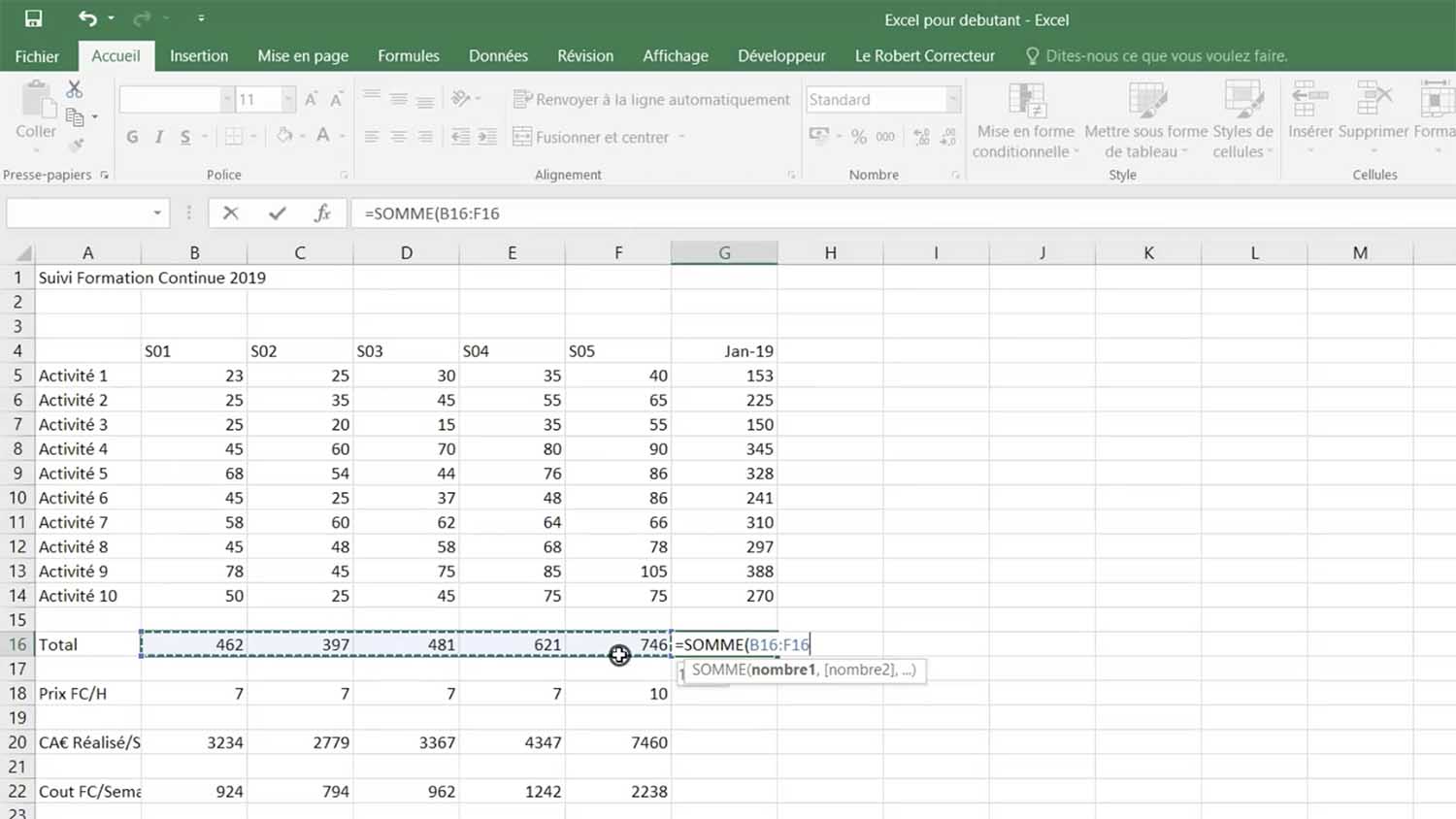1456x819 pixels.
Task: Switch to the Révision tab
Action: [585, 56]
